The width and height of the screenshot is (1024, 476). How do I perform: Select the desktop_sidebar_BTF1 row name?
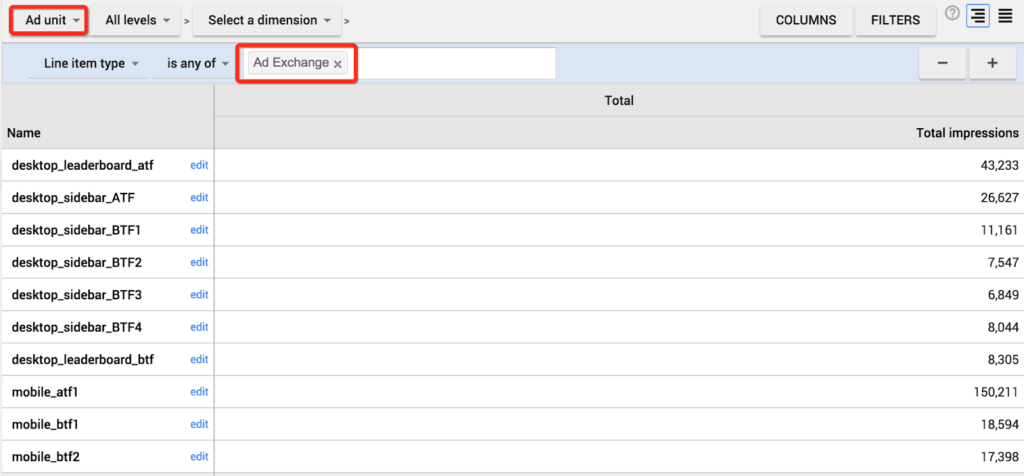click(76, 230)
